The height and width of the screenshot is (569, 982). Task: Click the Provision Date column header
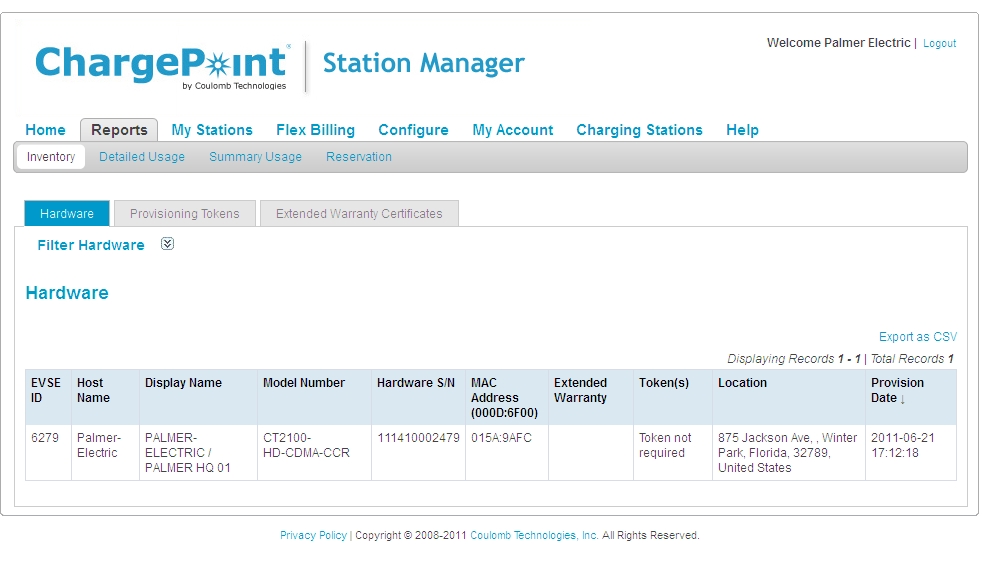pos(911,397)
